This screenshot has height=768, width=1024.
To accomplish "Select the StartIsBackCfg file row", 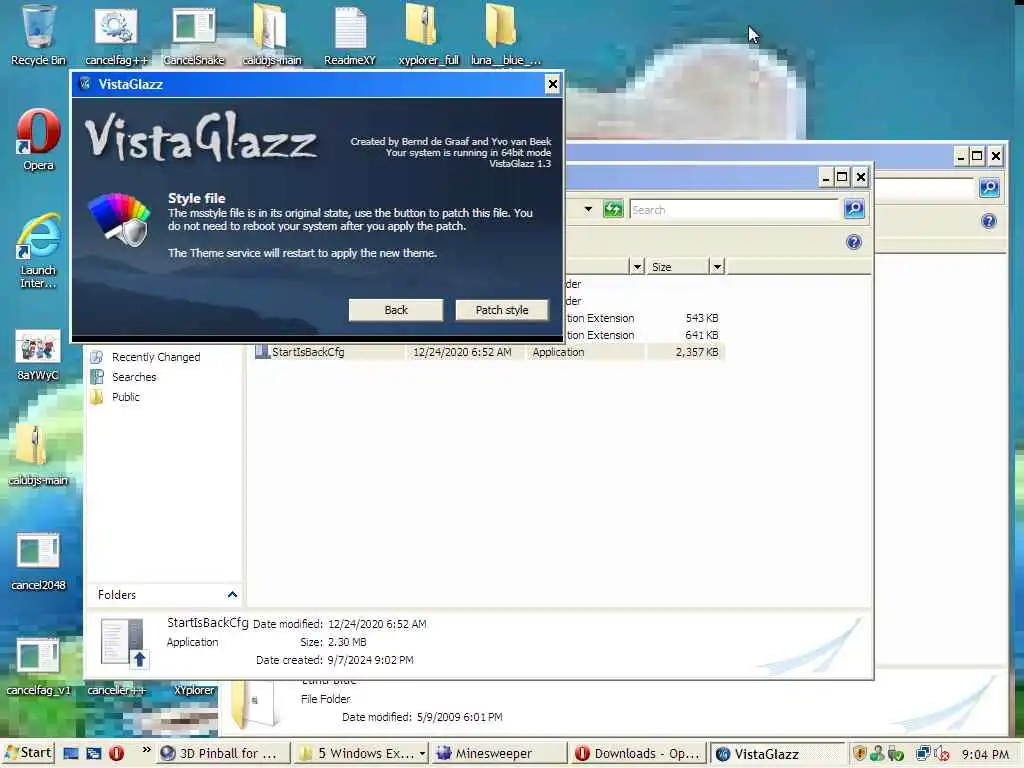I will (488, 352).
